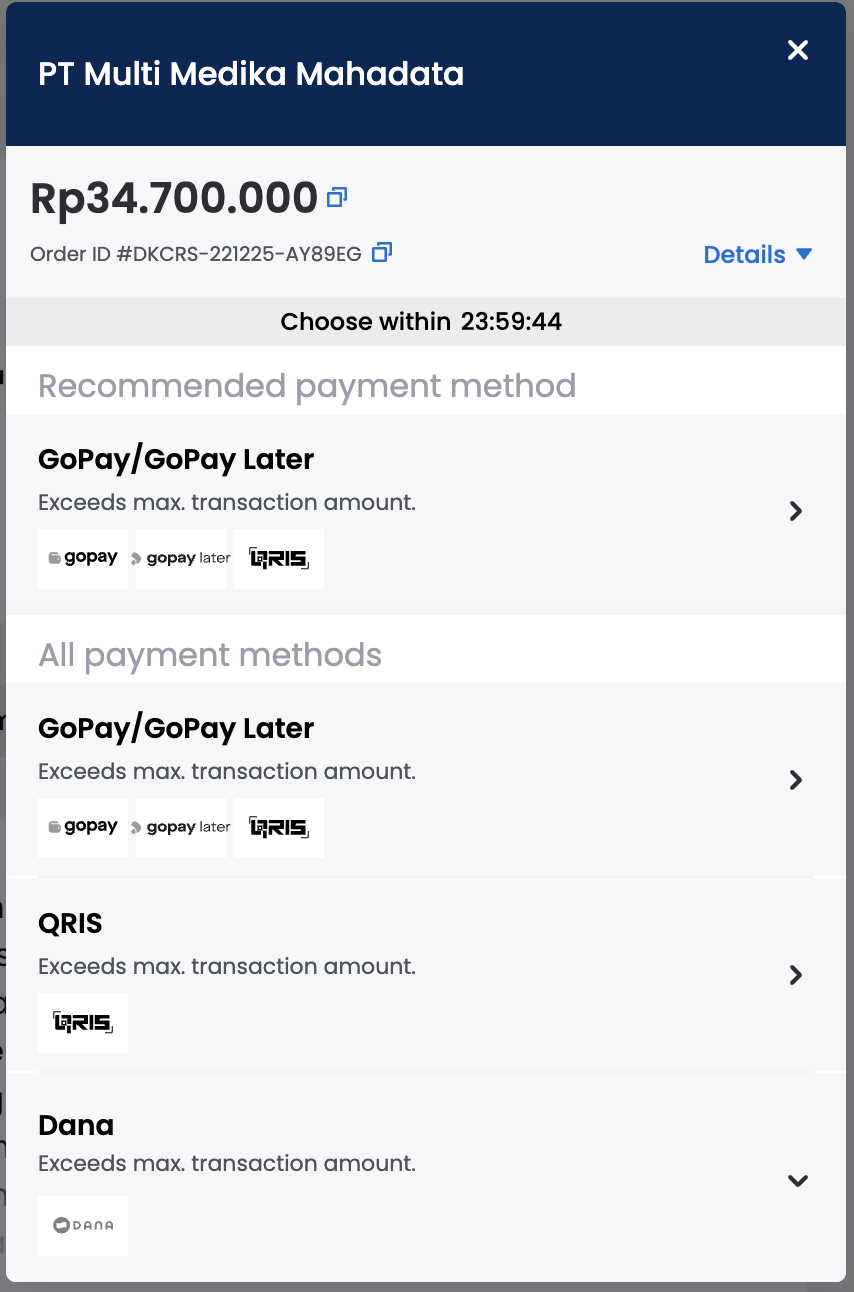The width and height of the screenshot is (854, 1292).
Task: Click gopay later logo under All payment methods
Action: [x=181, y=827]
